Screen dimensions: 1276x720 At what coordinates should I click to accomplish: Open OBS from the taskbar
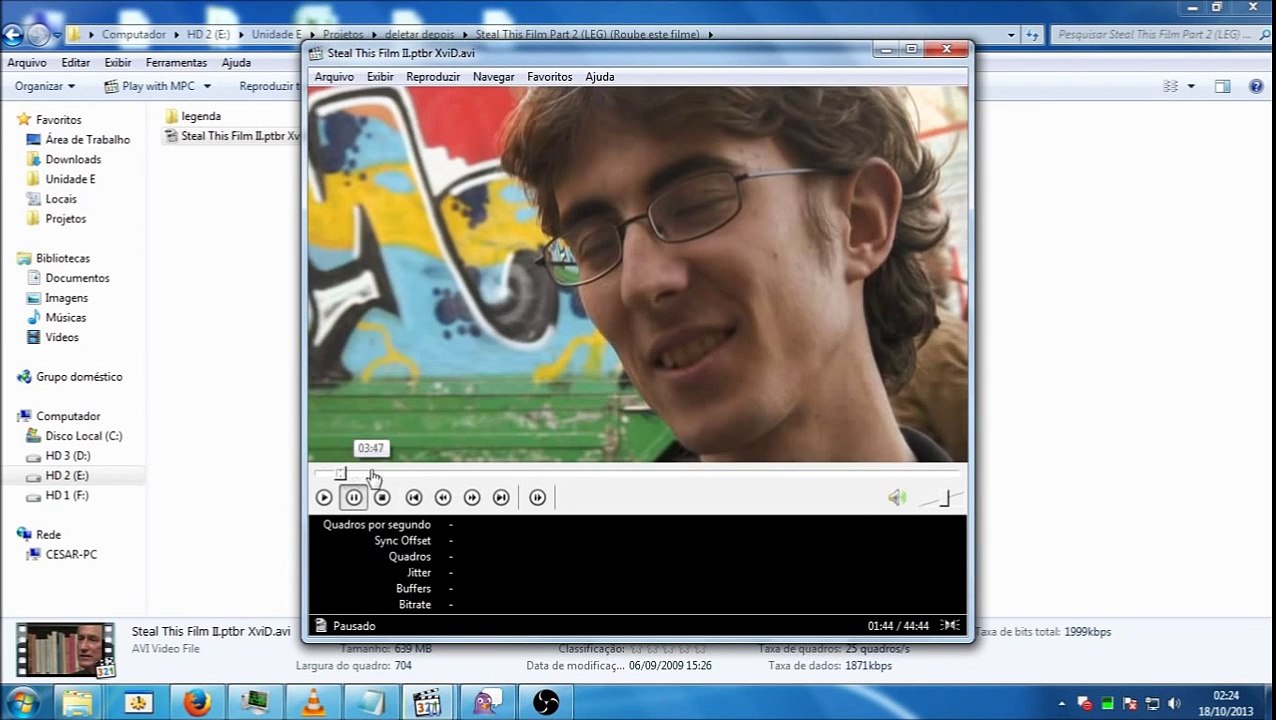coord(546,703)
